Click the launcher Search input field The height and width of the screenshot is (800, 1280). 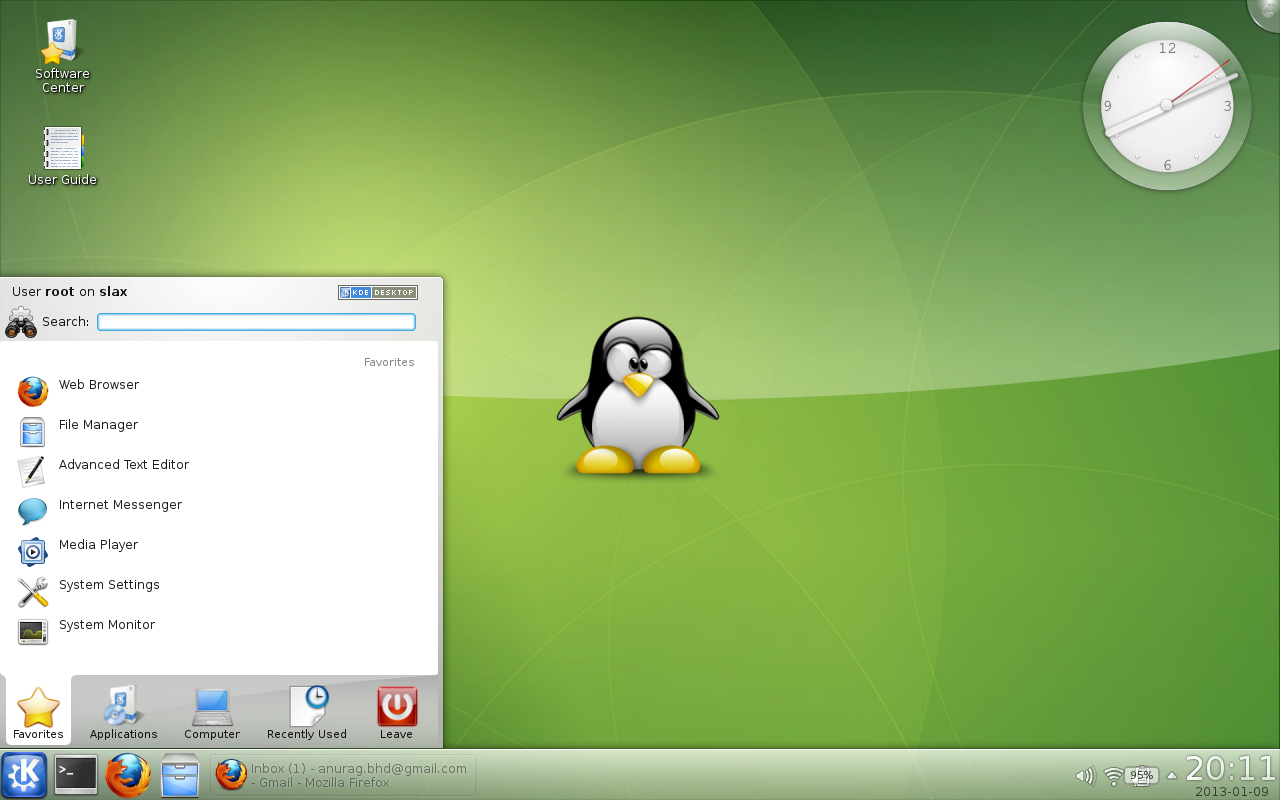[x=256, y=322]
